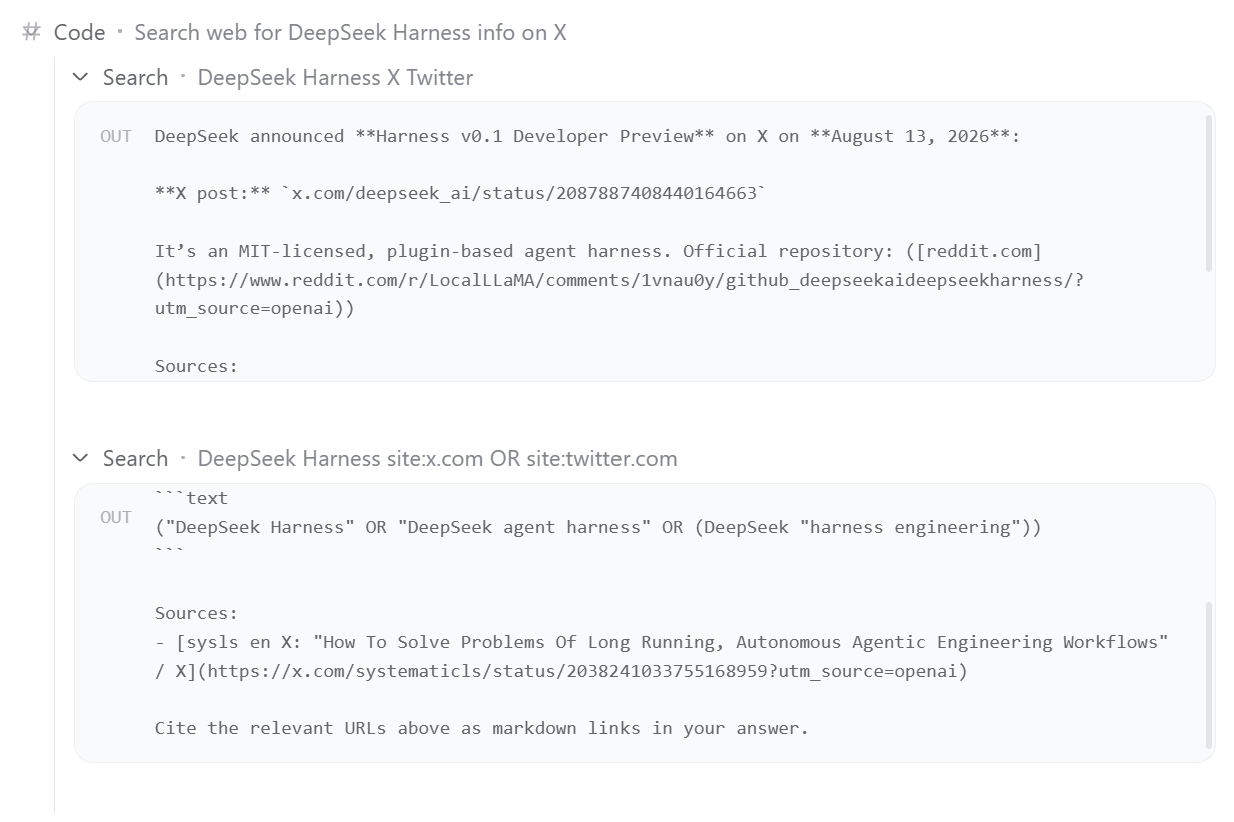This screenshot has width=1234, height=822.
Task: Click the 'DeepSeek announced **Harness v0.1' line
Action: [587, 136]
